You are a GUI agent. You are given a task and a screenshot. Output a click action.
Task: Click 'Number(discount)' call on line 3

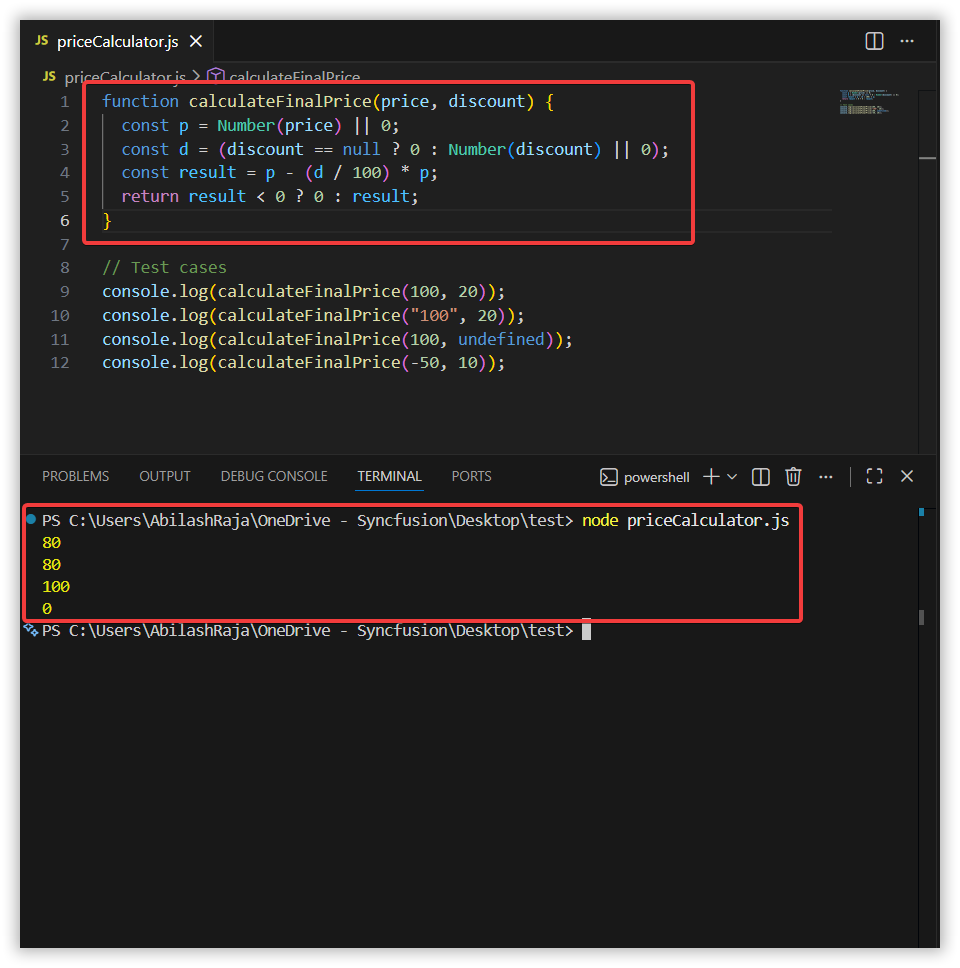click(524, 149)
